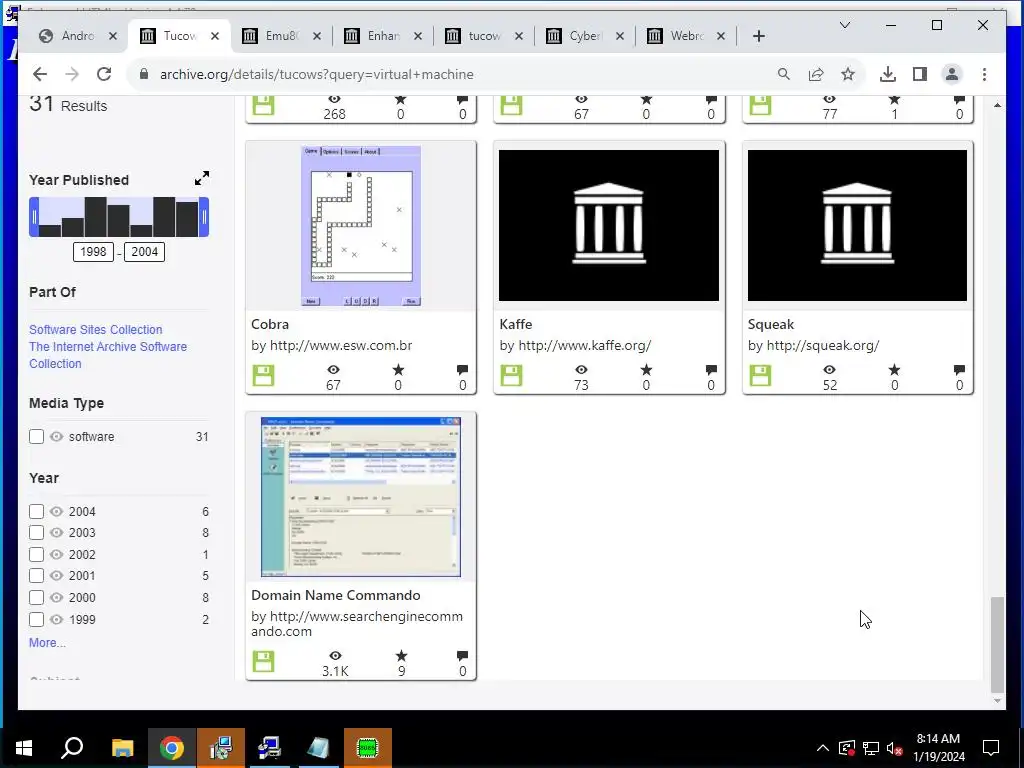1024x768 pixels.
Task: View site information padlock icon
Action: point(144,74)
